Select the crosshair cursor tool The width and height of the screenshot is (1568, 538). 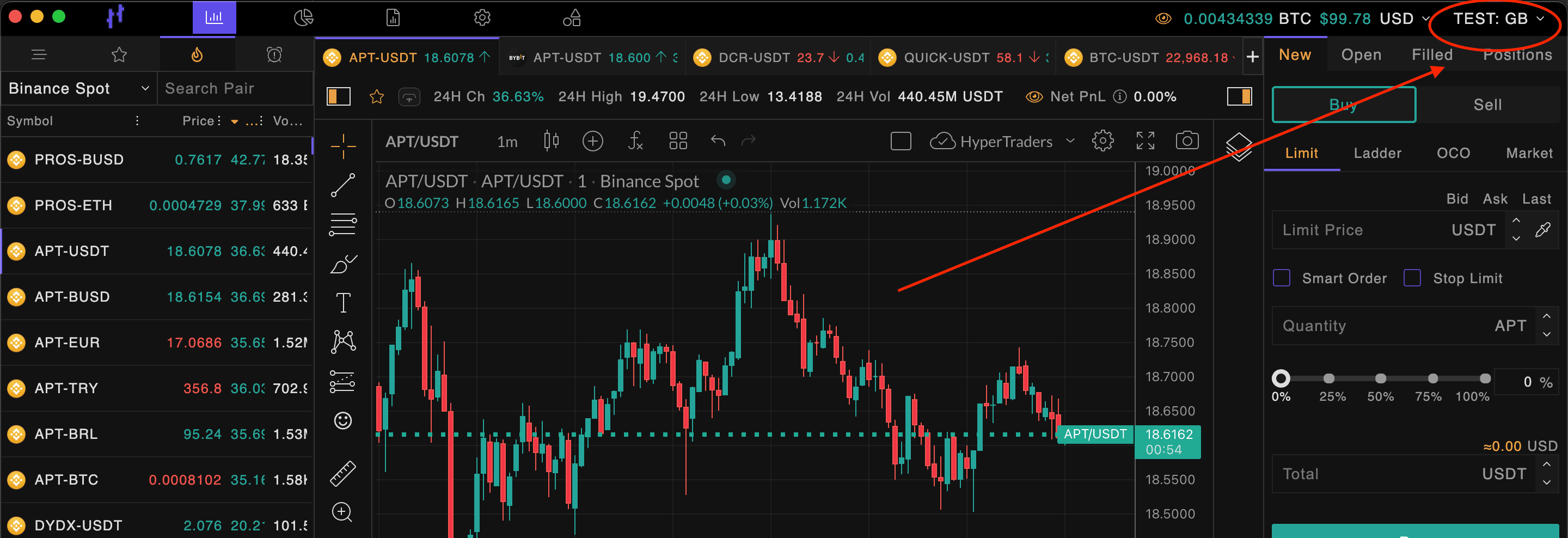coord(344,146)
